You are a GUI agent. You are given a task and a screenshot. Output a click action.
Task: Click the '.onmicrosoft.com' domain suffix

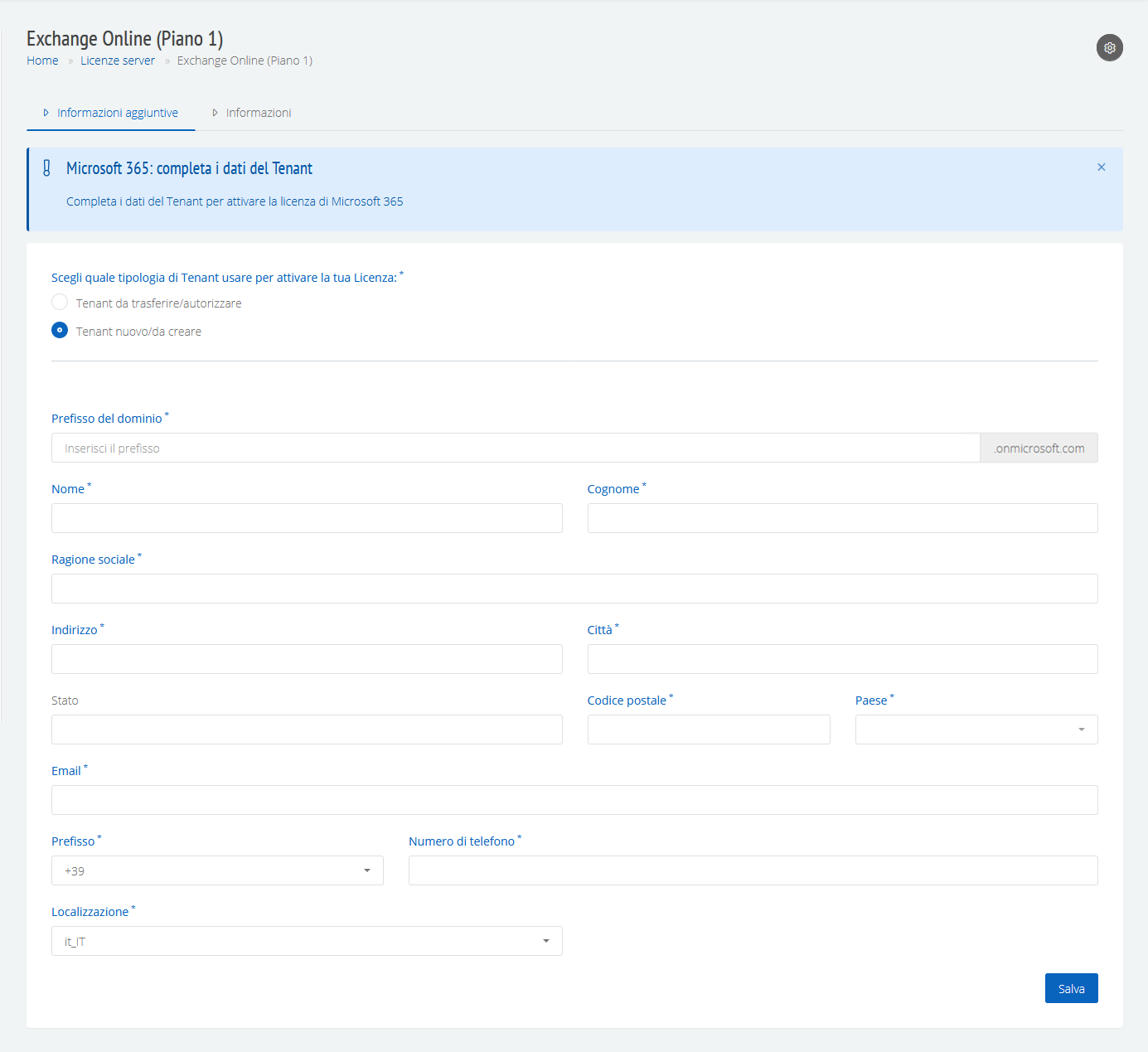coord(1039,448)
